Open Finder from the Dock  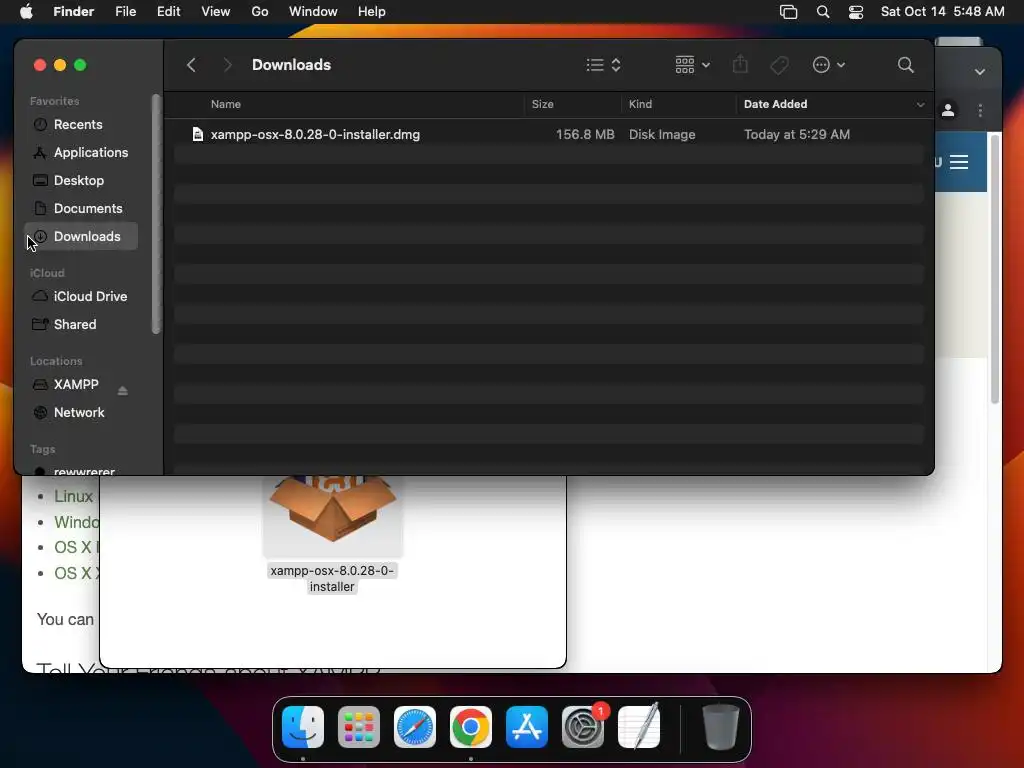pos(303,727)
